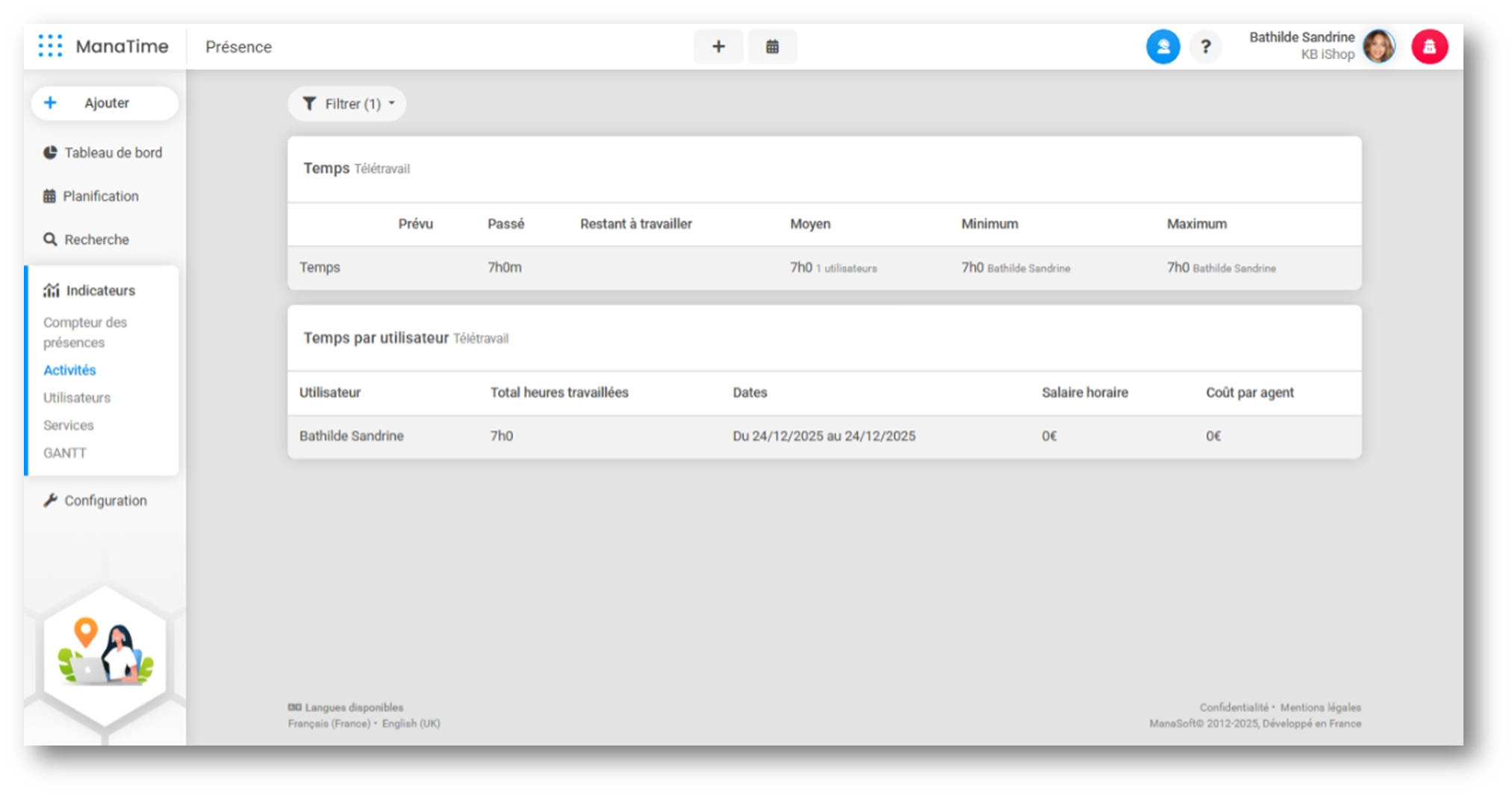
Task: Open the GANTT indicator view
Action: click(x=64, y=453)
